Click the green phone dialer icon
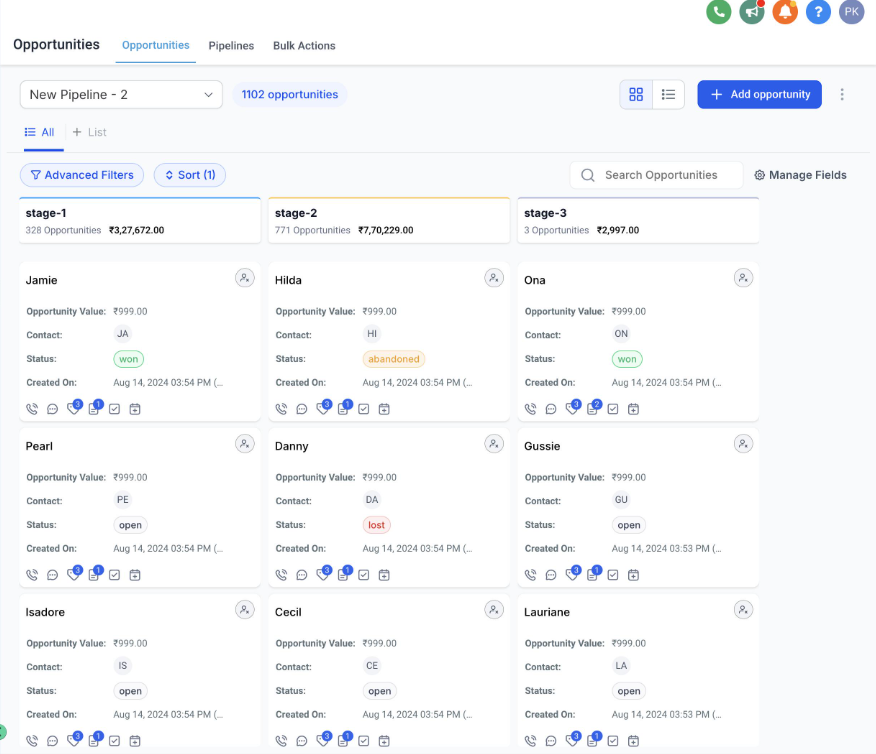The width and height of the screenshot is (876, 754). [718, 11]
